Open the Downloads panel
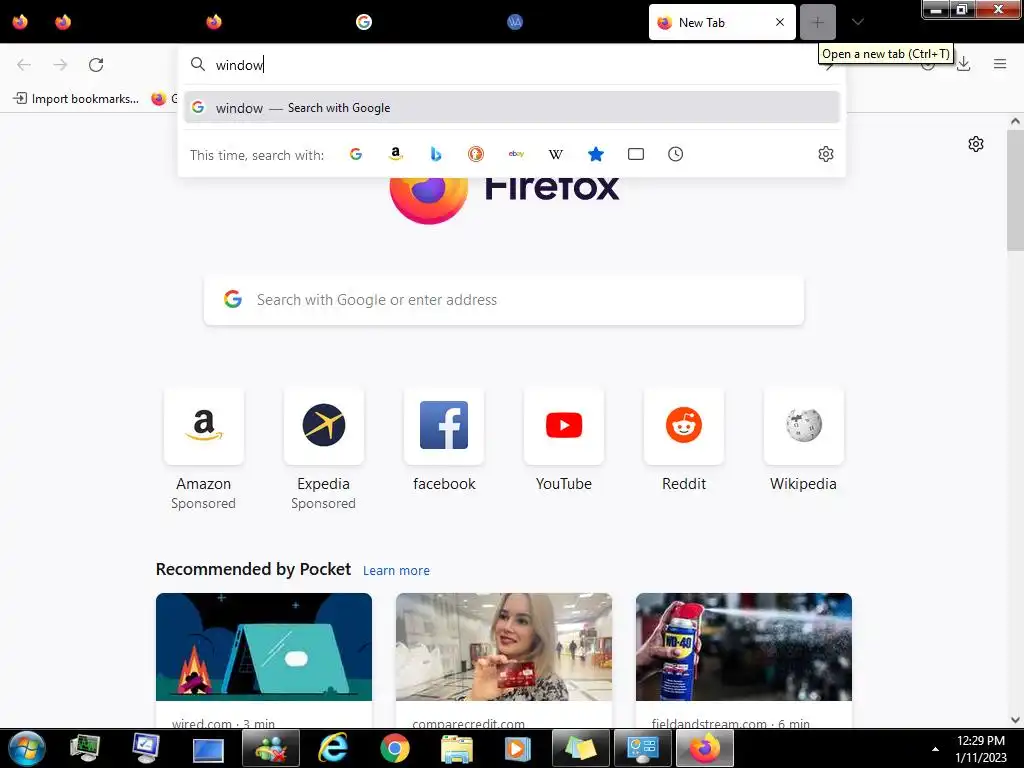The width and height of the screenshot is (1024, 768). click(963, 64)
